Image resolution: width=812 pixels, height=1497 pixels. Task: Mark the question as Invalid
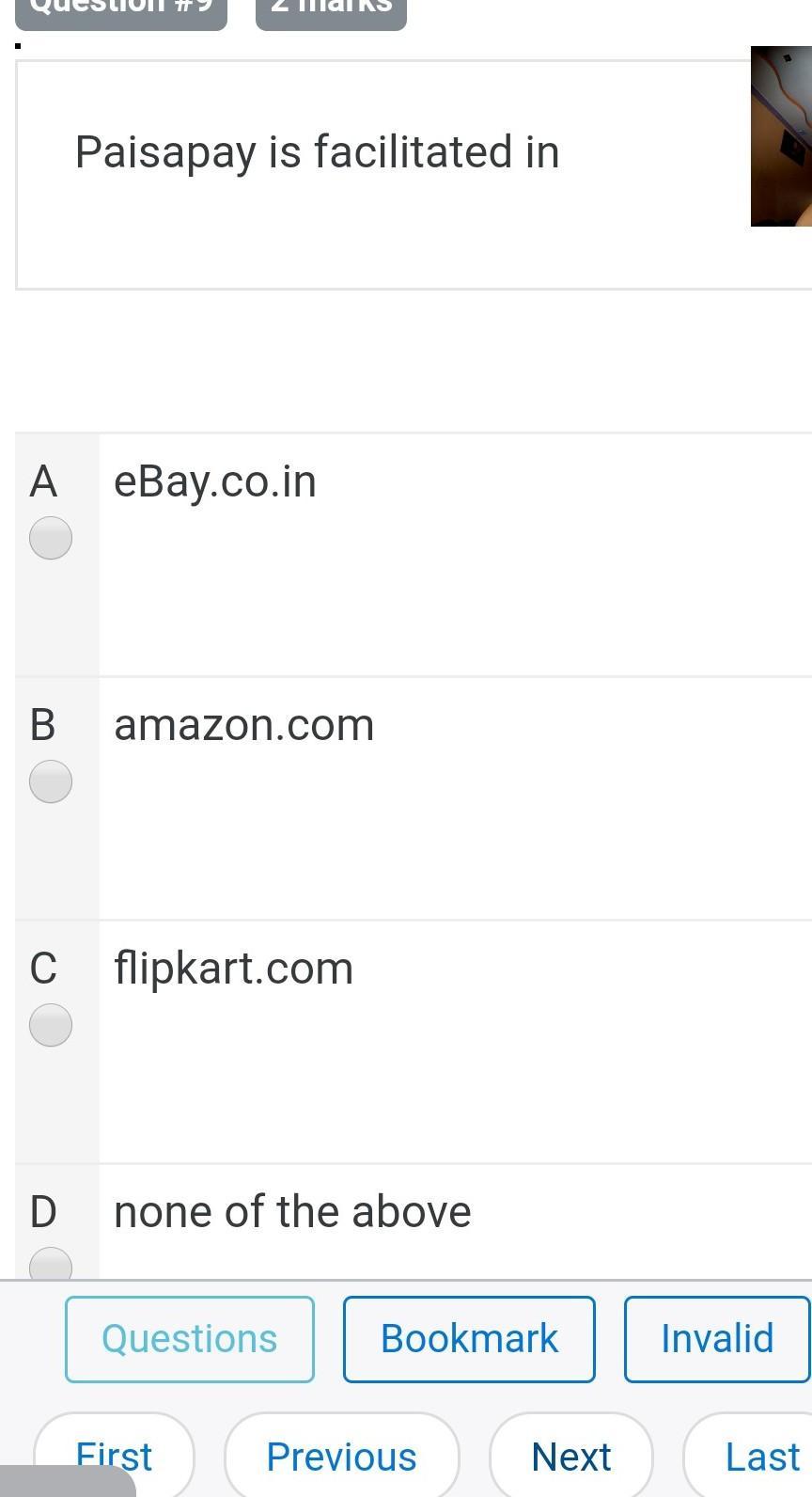coord(716,1339)
